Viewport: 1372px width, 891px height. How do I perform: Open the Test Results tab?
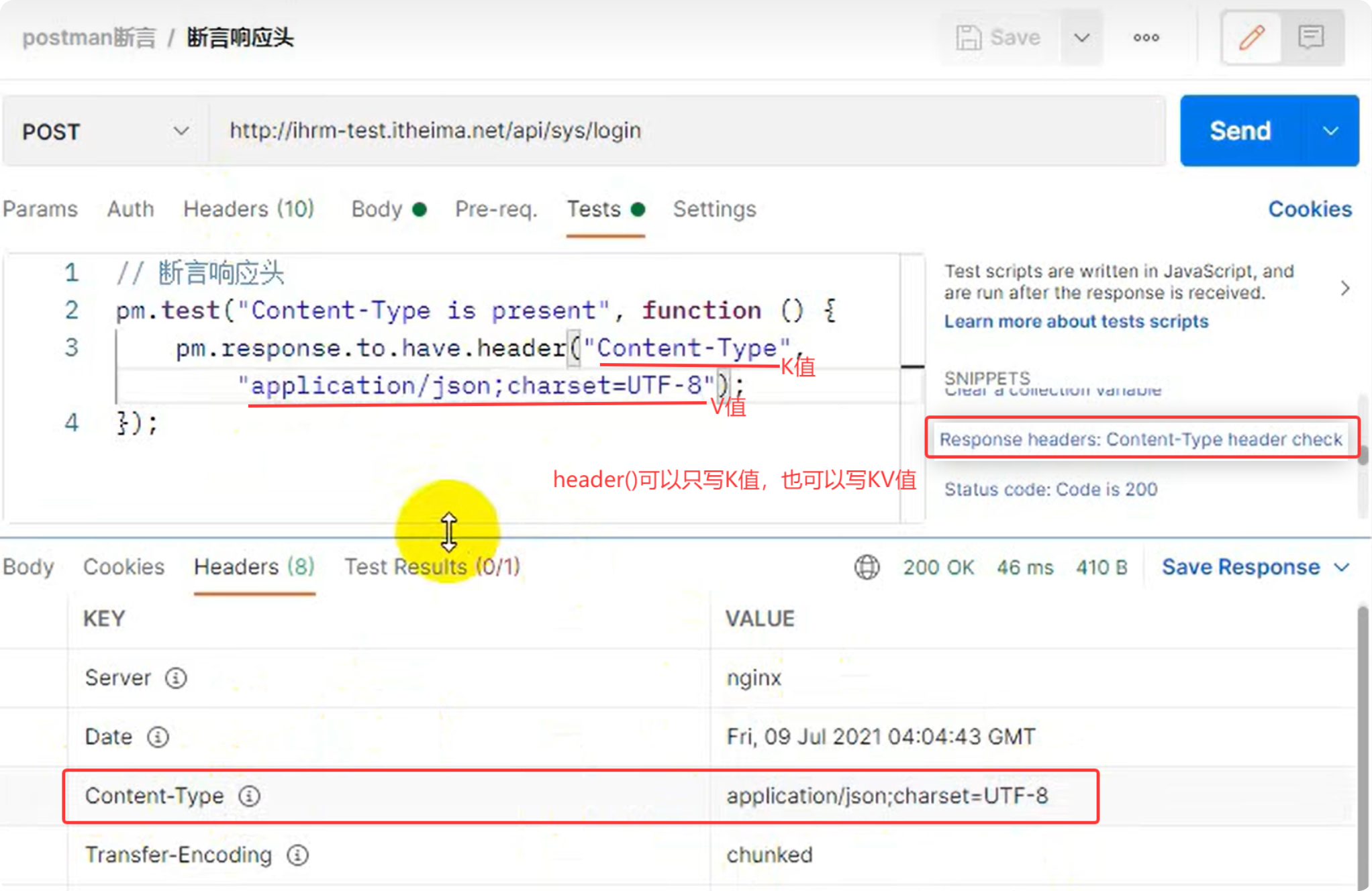point(432,567)
